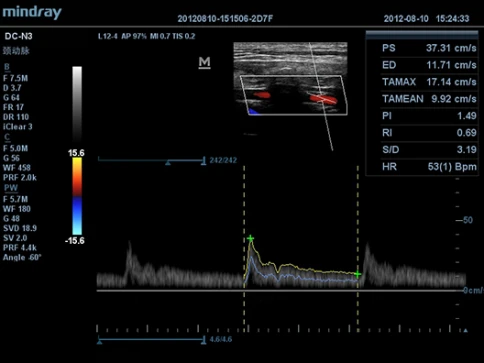Click the mindray logo
This screenshot has width=484, height=363.
32,13
